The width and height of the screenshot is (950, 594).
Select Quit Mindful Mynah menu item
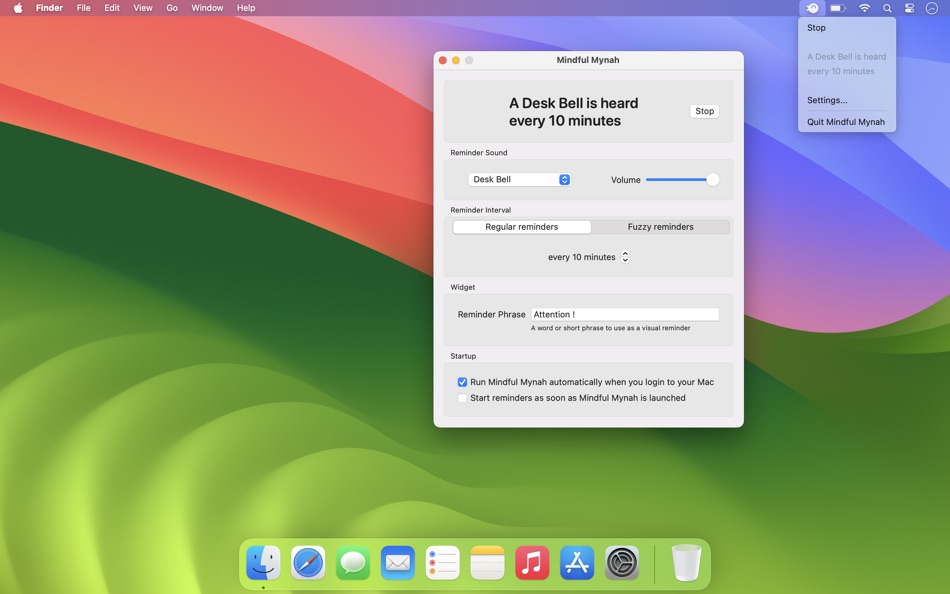coord(846,122)
